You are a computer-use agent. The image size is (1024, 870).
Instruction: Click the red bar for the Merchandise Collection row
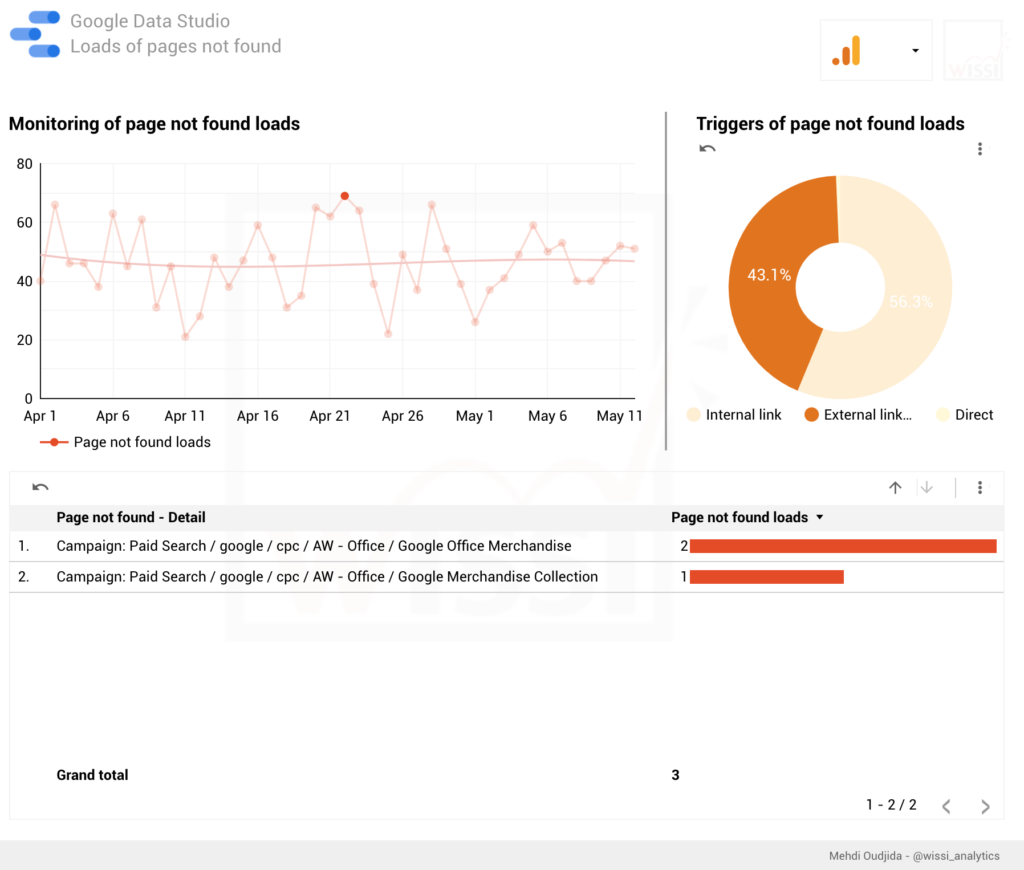click(x=767, y=577)
